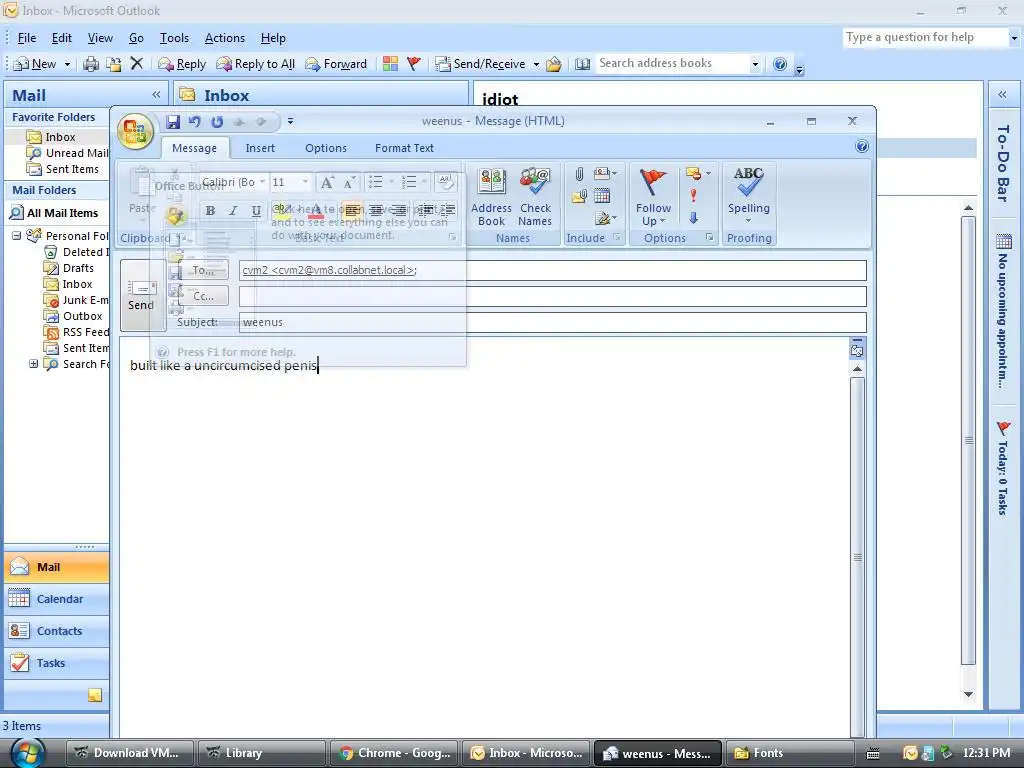
Task: Run Spelling check in the Proofing group
Action: (x=748, y=193)
